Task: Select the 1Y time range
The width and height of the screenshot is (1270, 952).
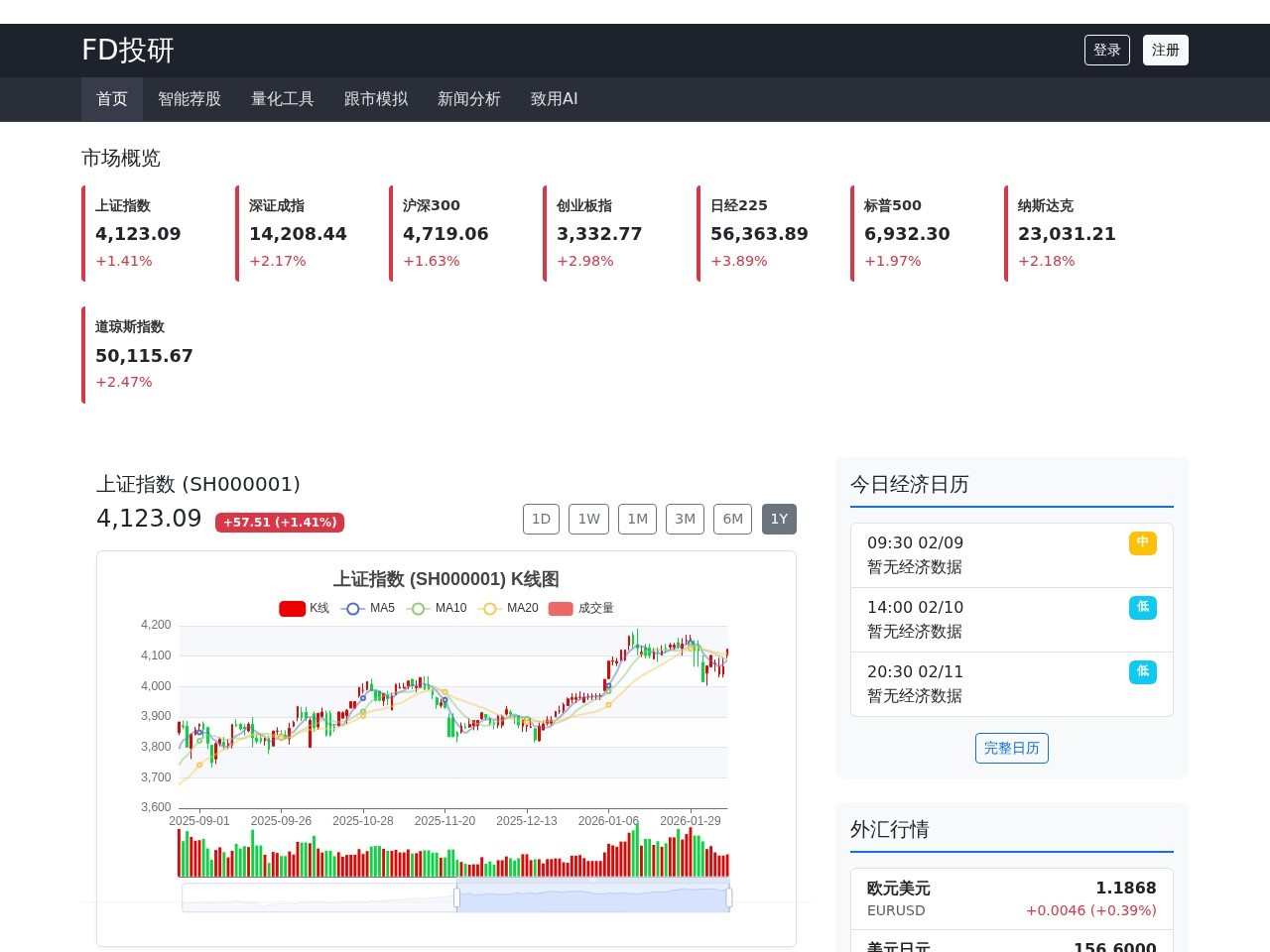Action: click(779, 519)
